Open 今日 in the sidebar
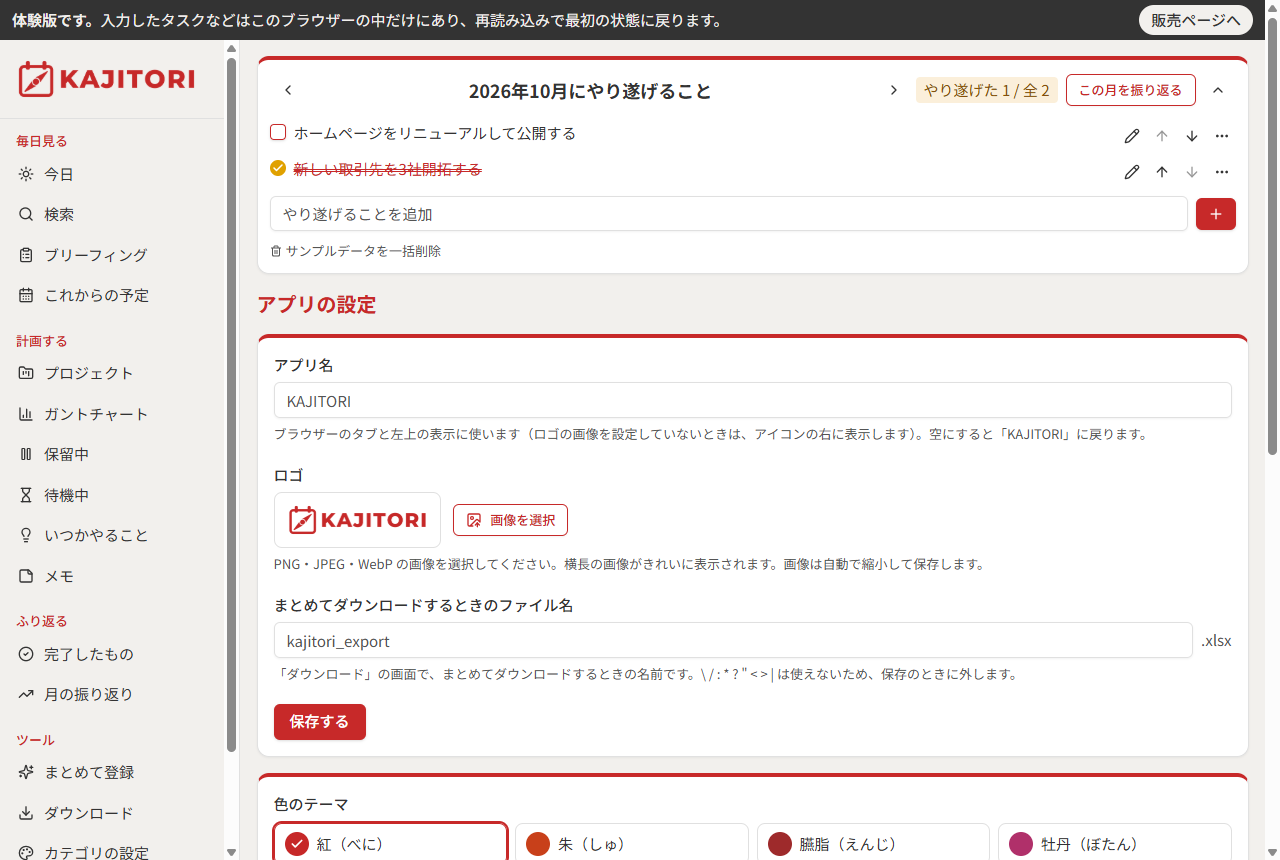 (x=112, y=174)
